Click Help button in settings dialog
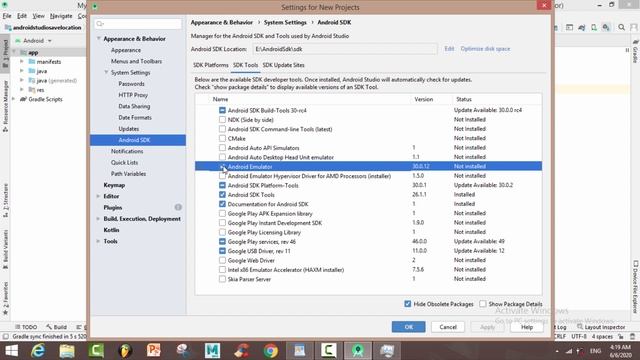640x360 pixels. pyautogui.click(x=527, y=327)
